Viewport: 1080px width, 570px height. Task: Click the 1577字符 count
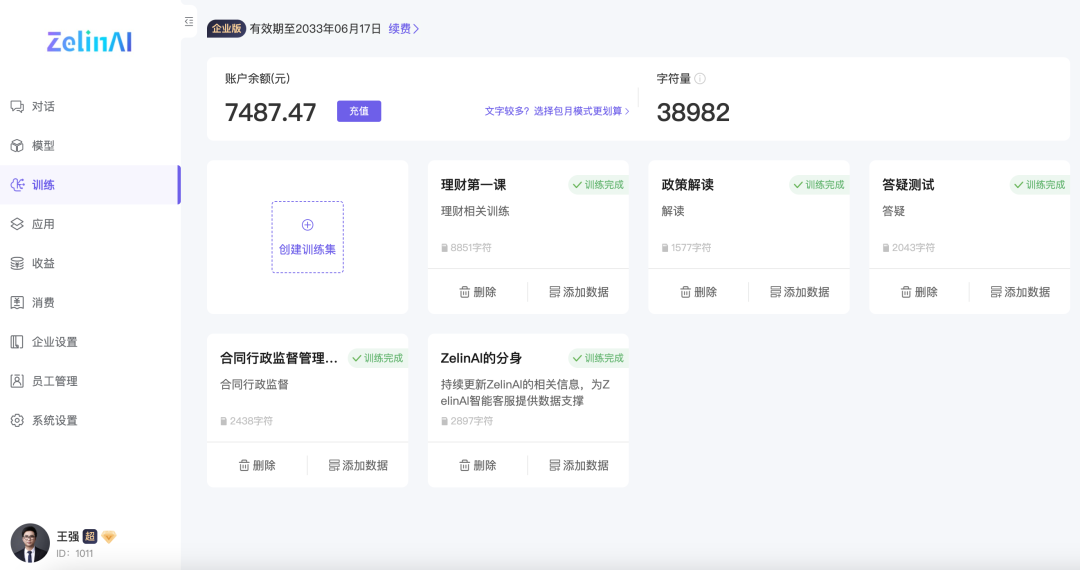(x=686, y=247)
